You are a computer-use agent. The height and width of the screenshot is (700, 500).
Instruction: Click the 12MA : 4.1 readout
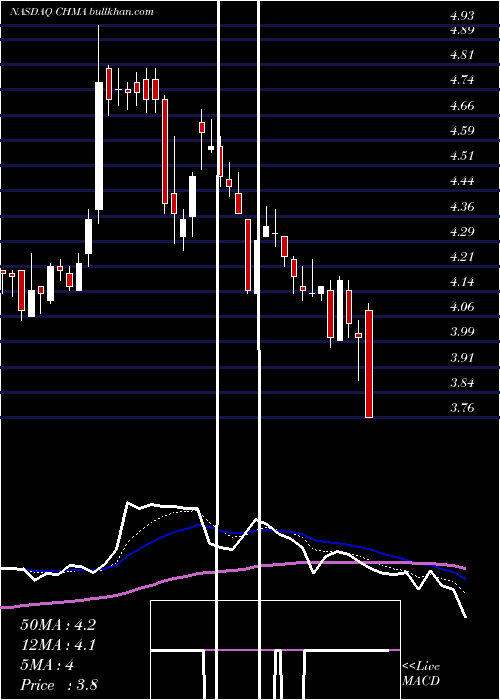pos(58,645)
